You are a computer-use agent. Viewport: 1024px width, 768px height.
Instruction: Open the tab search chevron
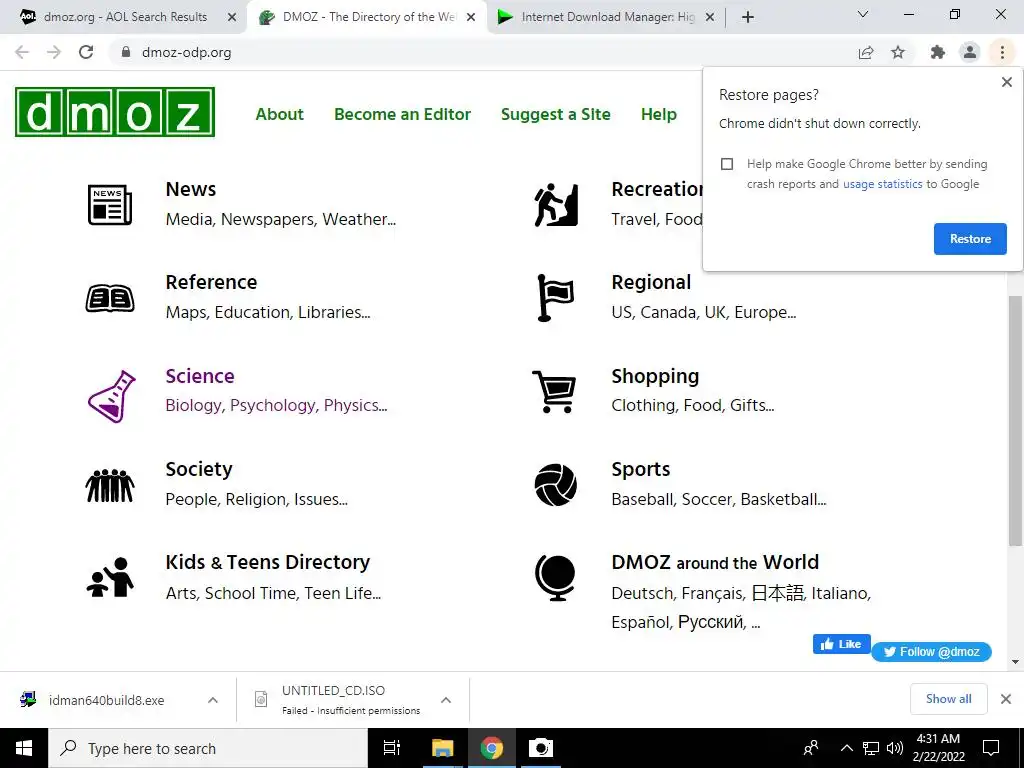pos(863,14)
